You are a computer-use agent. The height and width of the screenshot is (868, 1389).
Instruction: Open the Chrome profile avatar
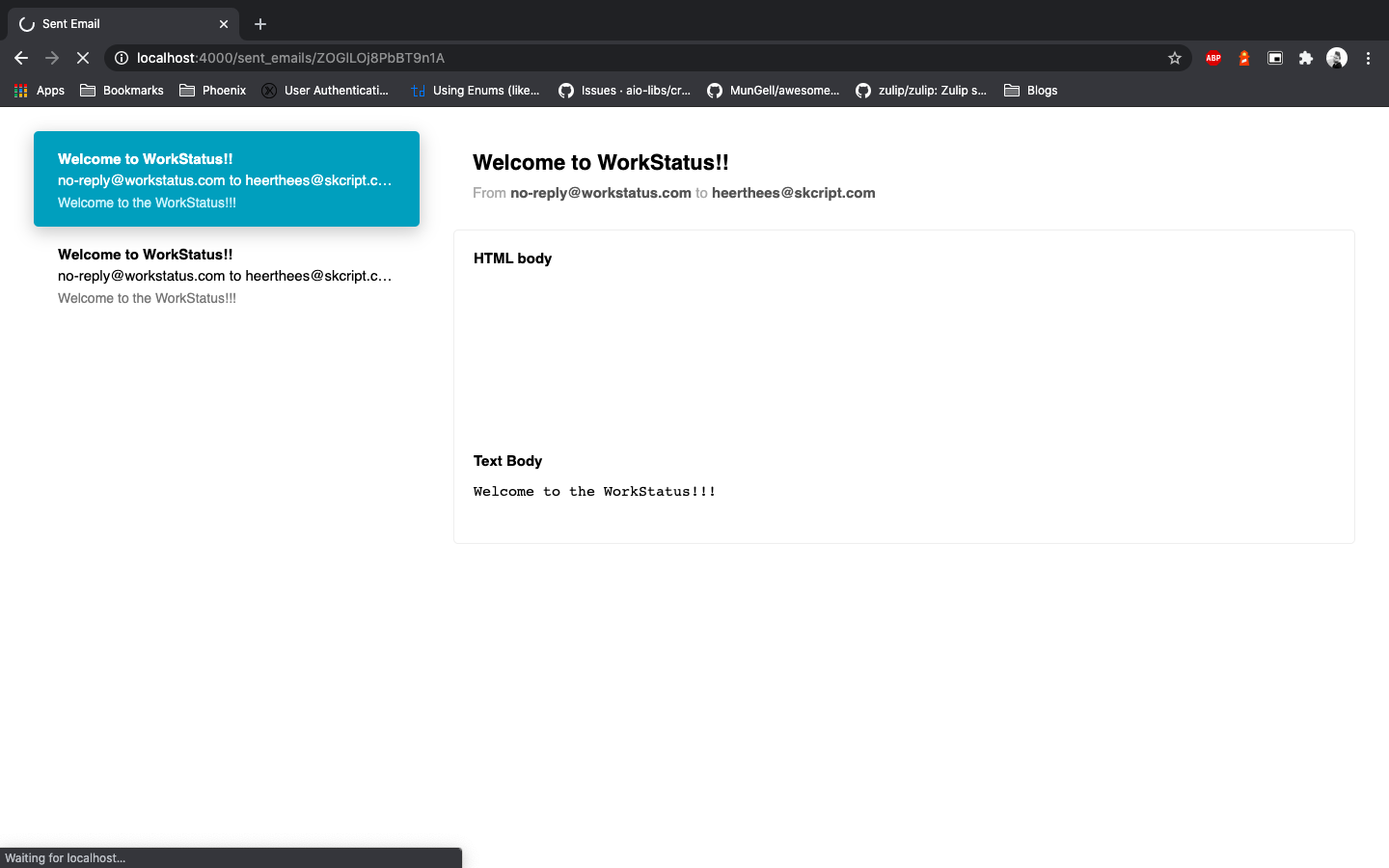(x=1336, y=58)
